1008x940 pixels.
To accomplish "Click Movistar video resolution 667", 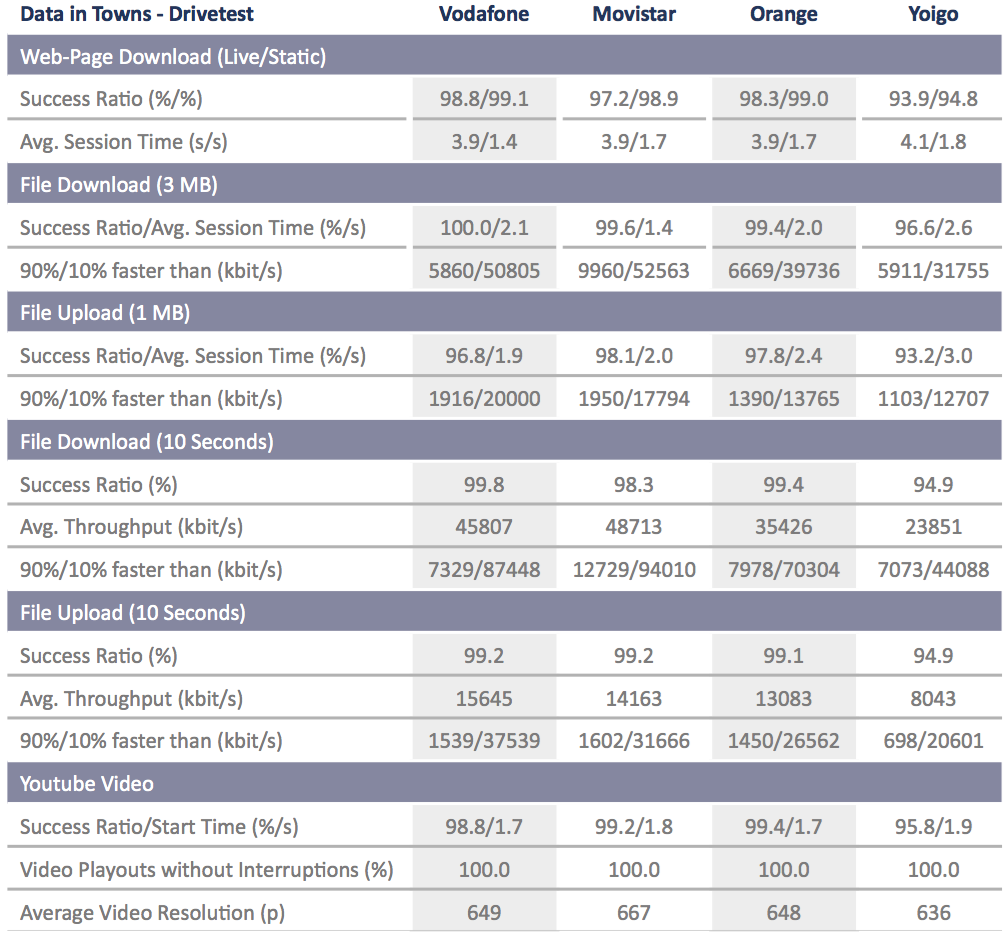I will 634,912.
